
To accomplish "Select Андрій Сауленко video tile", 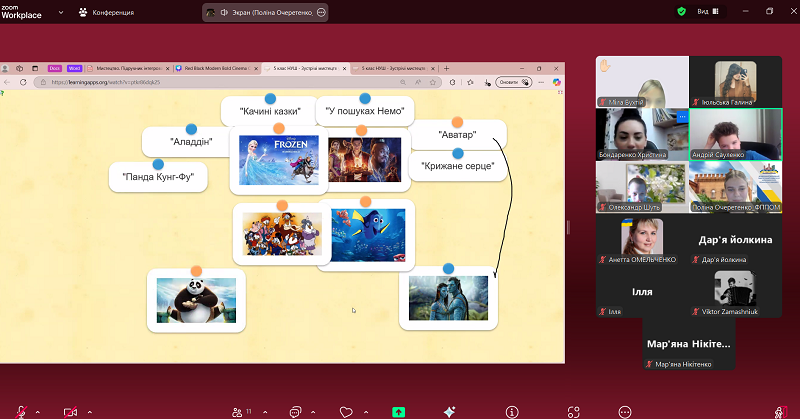I will point(735,134).
